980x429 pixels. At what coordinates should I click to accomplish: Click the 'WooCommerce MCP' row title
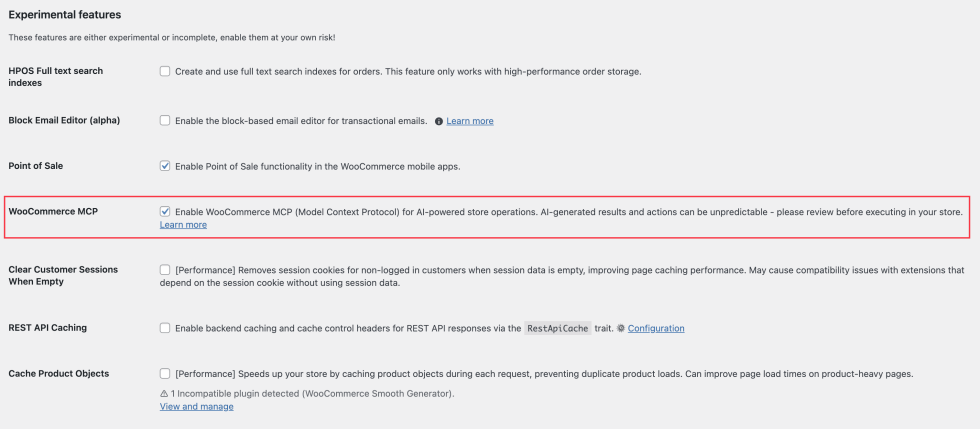pyautogui.click(x=53, y=212)
